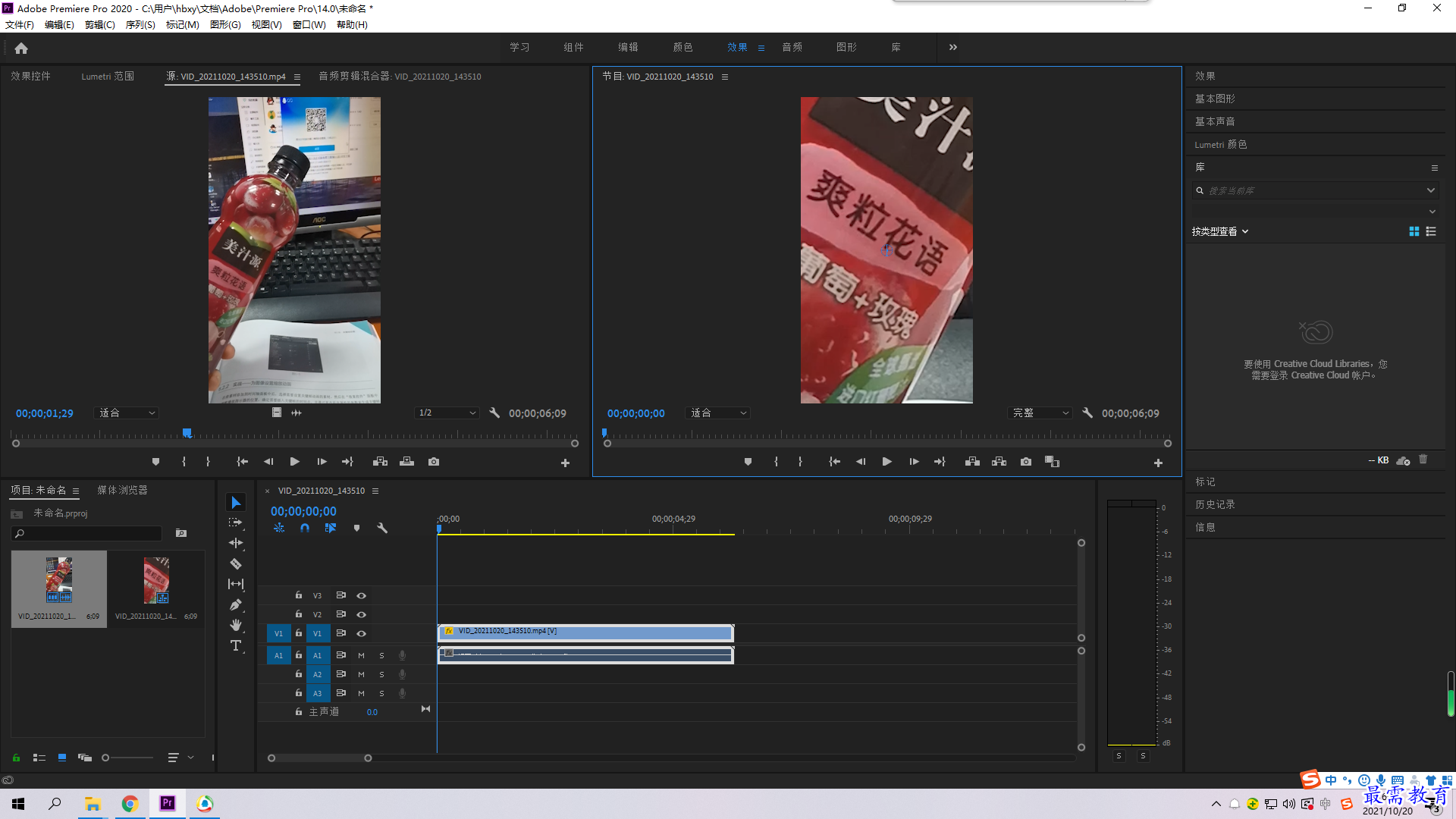Open 库 panel hamburger menu
1456x819 pixels.
tap(1435, 168)
